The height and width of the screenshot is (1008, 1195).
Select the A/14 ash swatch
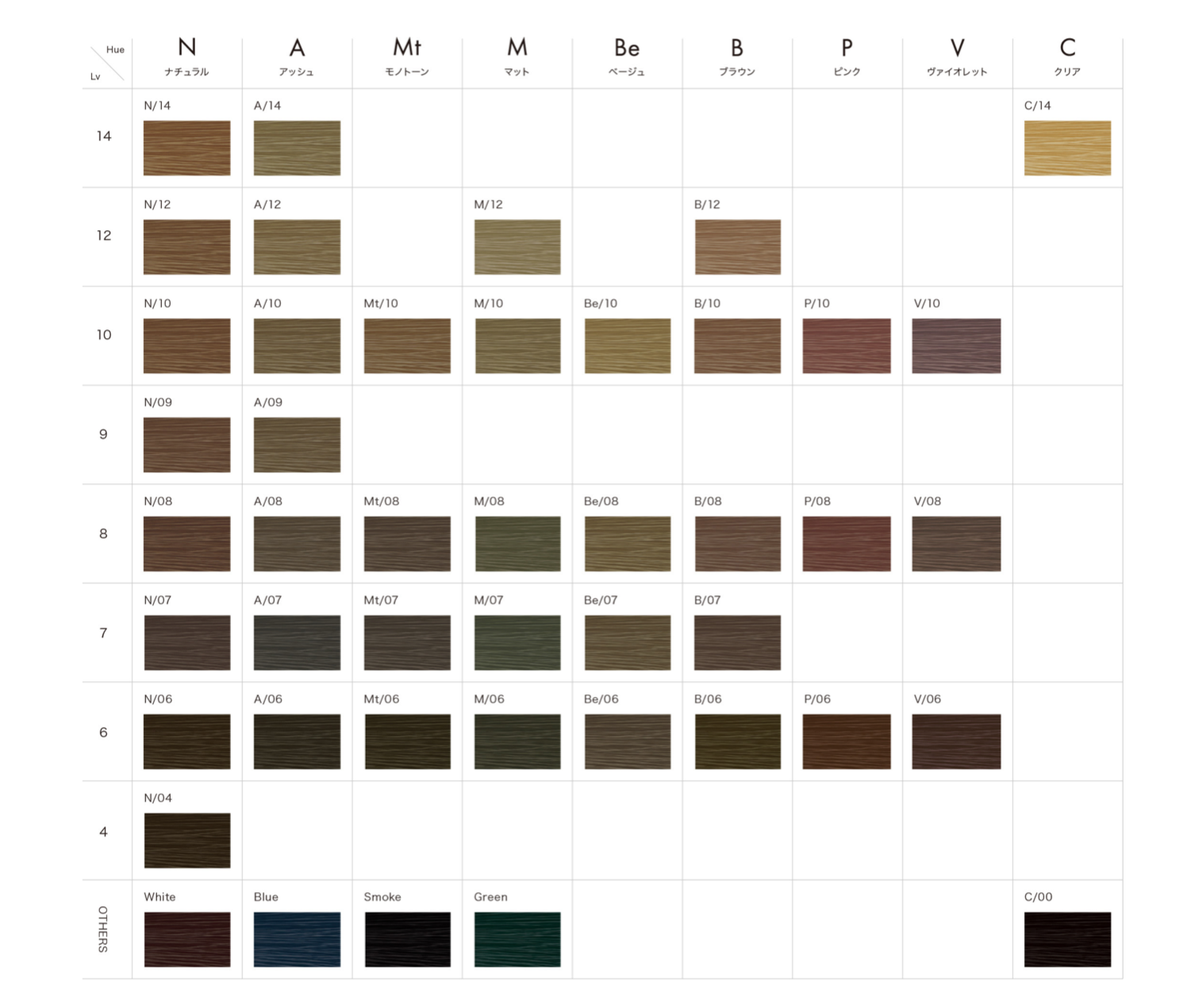pyautogui.click(x=297, y=148)
